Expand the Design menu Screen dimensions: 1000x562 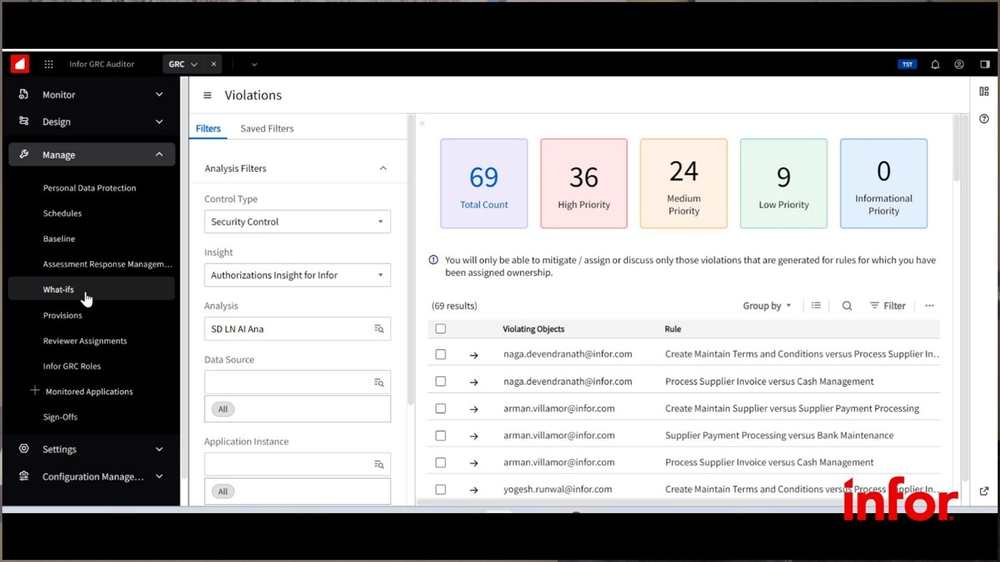(x=91, y=122)
